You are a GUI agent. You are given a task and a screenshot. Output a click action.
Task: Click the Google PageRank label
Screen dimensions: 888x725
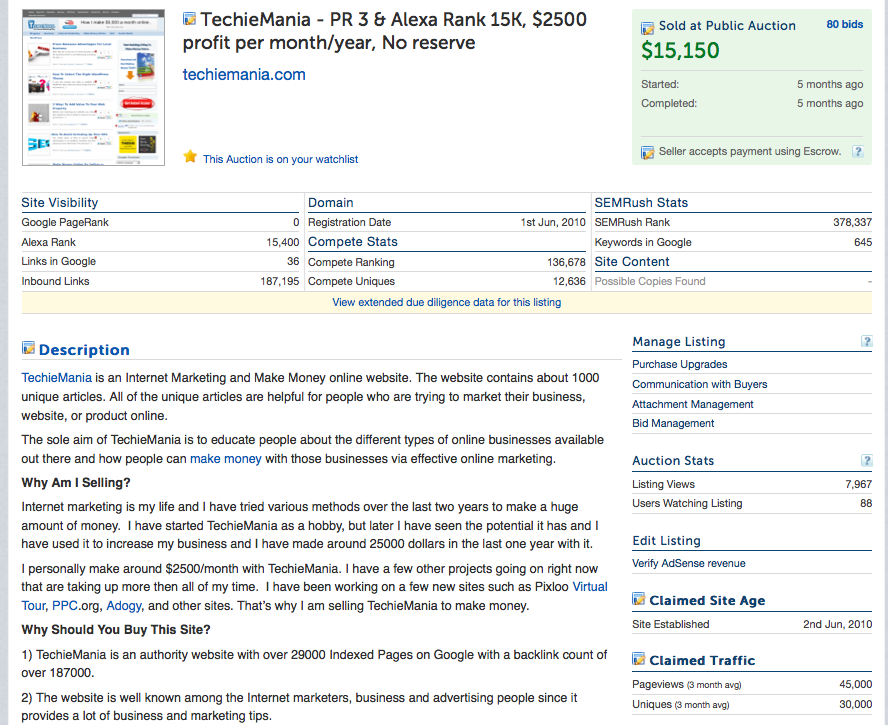tap(65, 223)
